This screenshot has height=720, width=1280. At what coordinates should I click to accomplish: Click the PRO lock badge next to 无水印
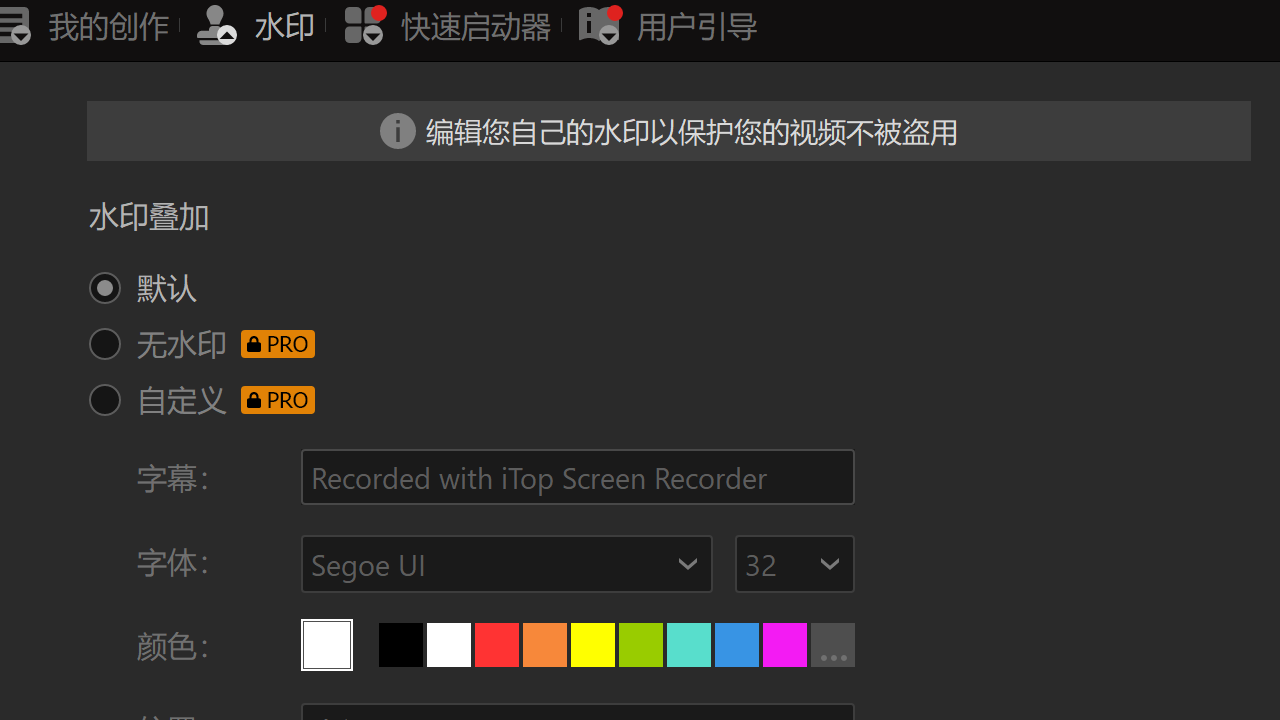pos(277,343)
